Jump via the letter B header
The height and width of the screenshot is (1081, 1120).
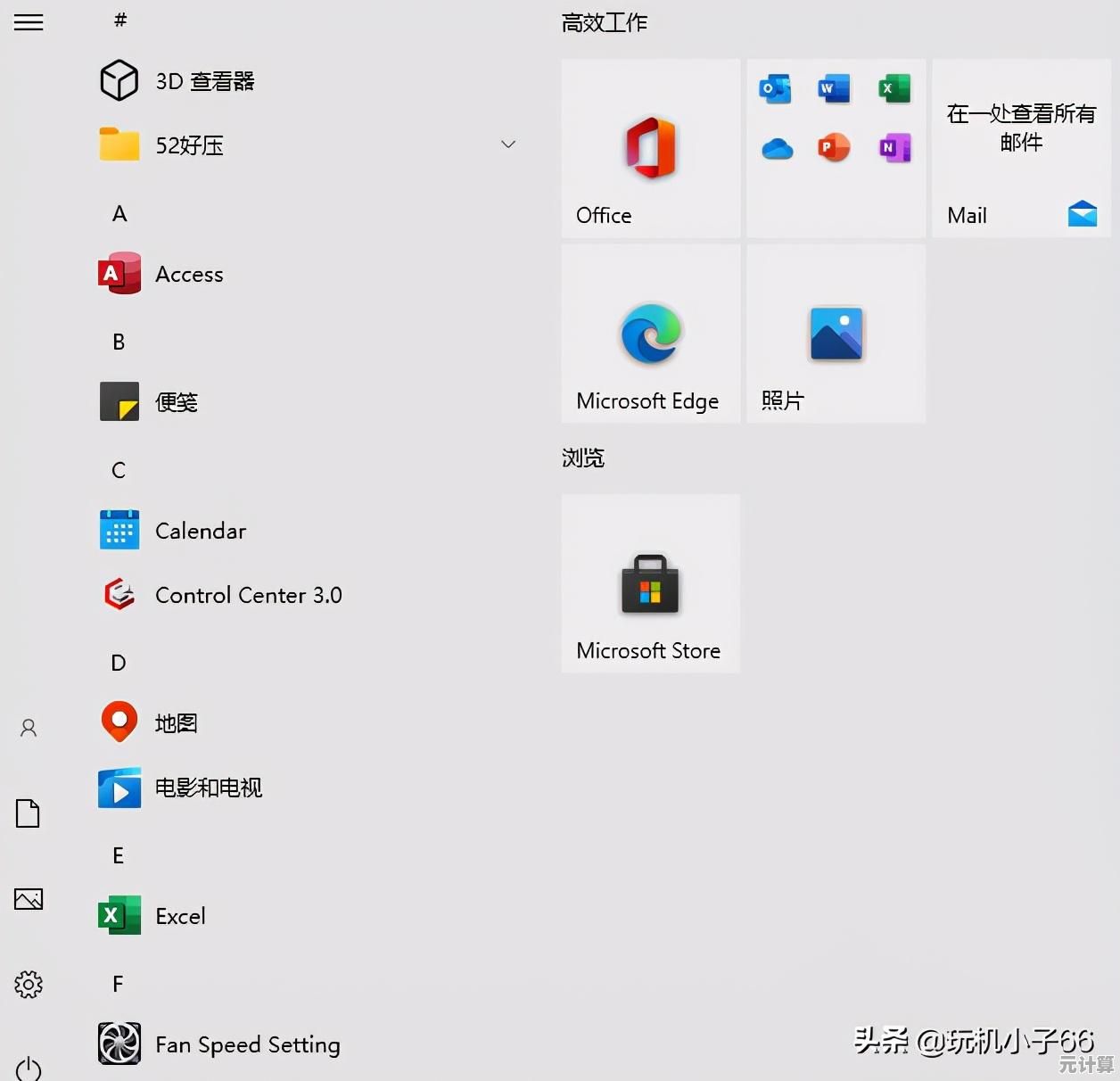tap(119, 342)
